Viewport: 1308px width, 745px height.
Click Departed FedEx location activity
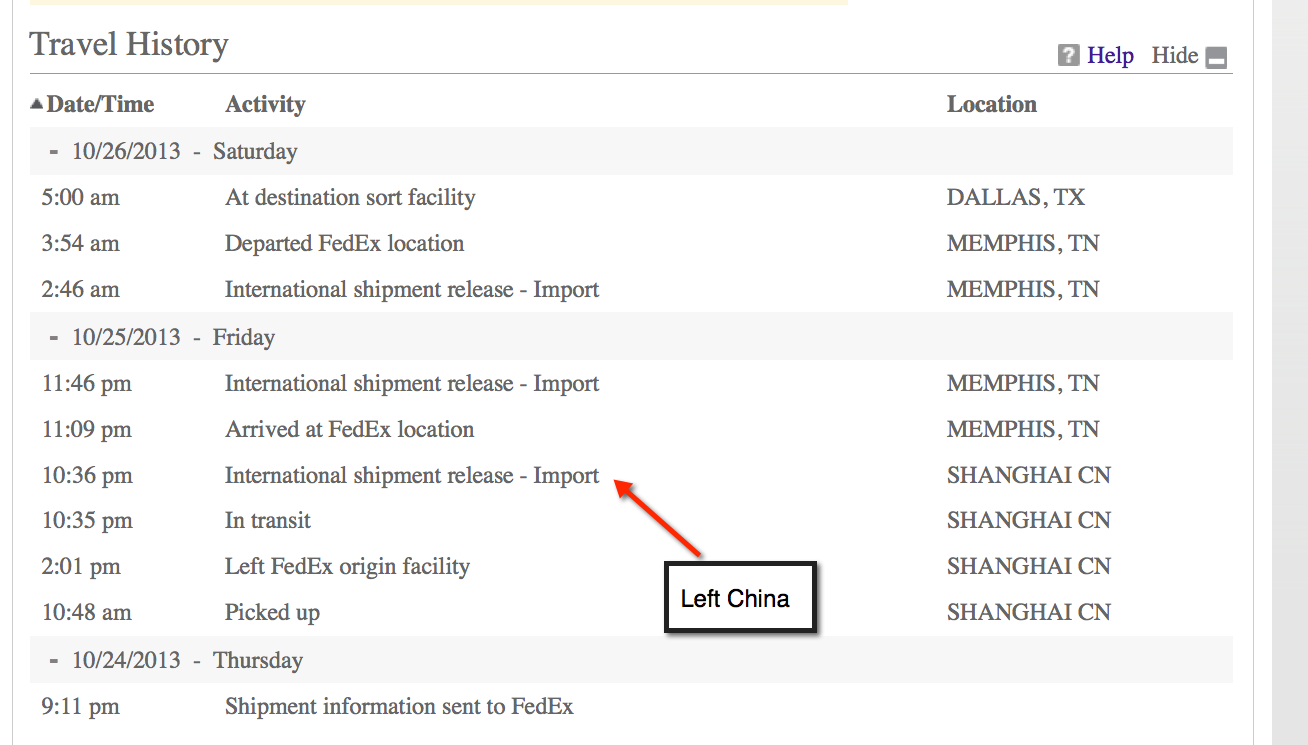(x=344, y=244)
